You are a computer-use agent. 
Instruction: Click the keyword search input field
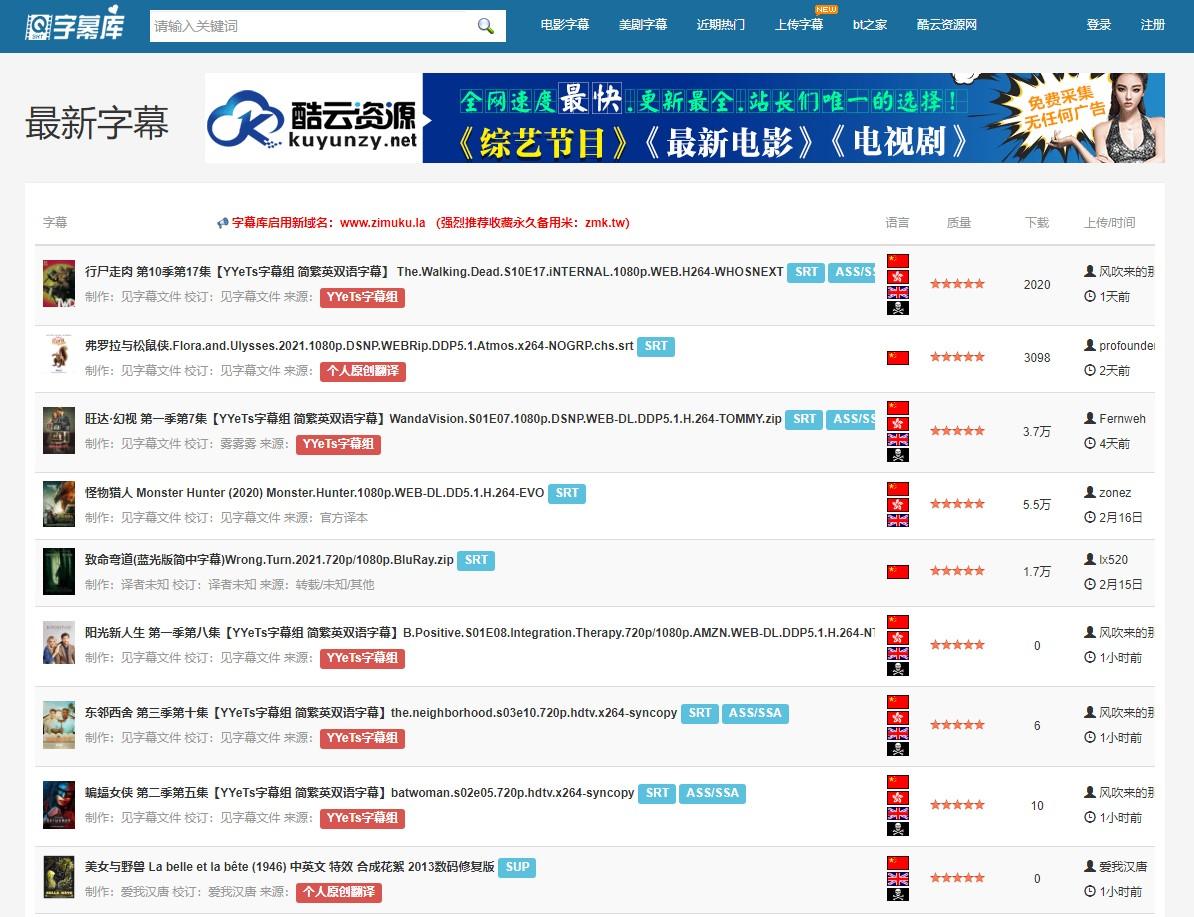[x=310, y=26]
